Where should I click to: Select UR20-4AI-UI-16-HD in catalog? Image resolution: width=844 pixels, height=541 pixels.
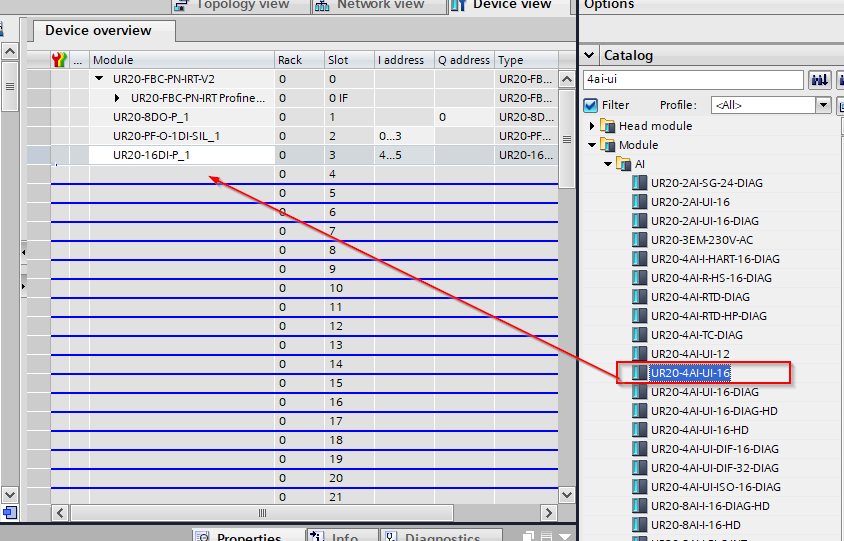pos(700,430)
